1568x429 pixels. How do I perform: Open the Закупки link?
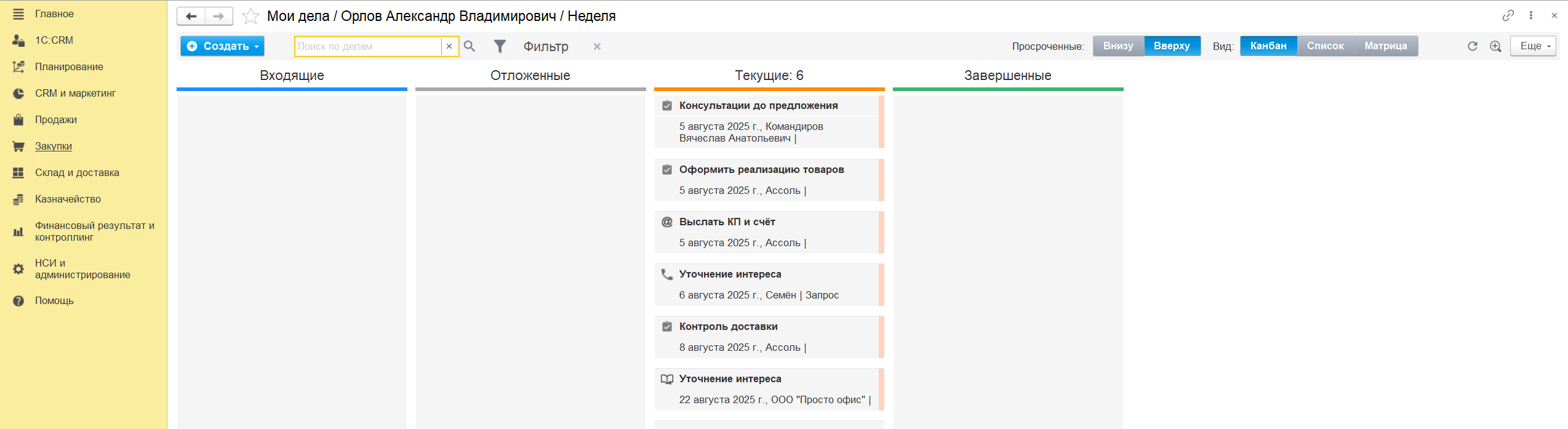pyautogui.click(x=54, y=146)
